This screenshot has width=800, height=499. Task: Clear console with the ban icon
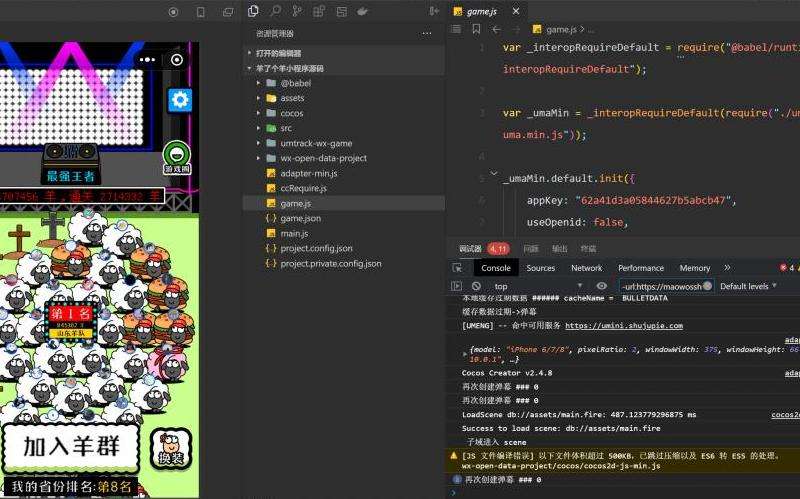477,286
